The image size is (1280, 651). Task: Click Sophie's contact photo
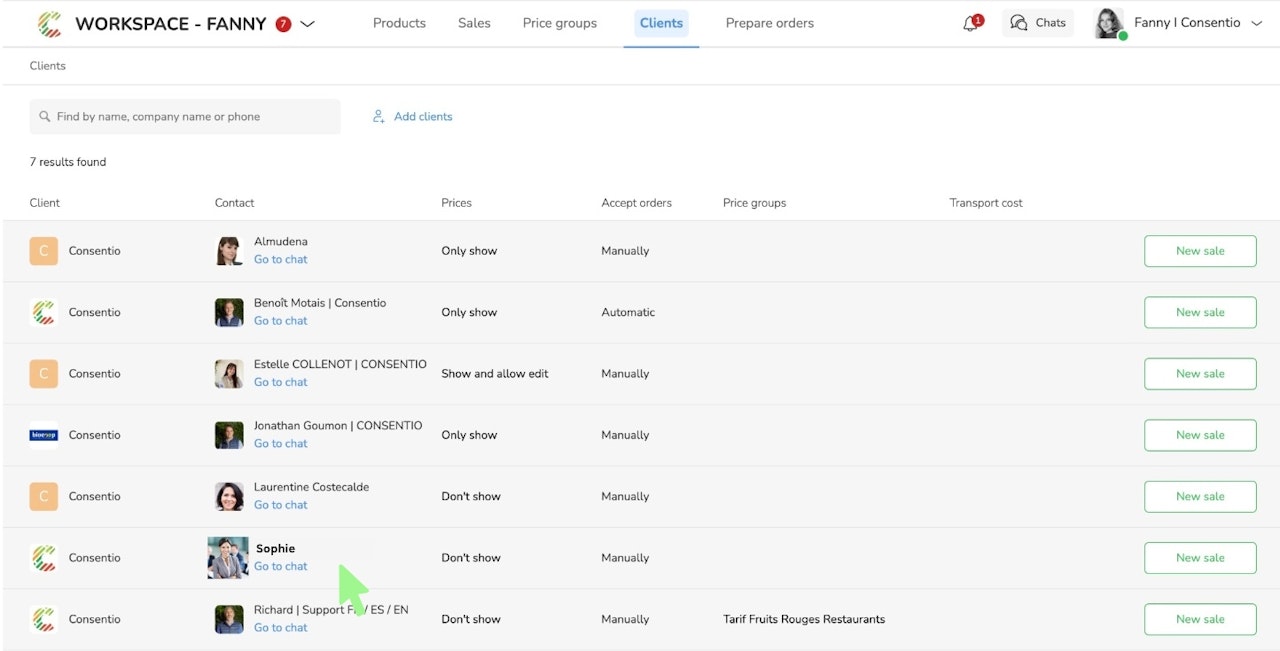click(x=228, y=558)
